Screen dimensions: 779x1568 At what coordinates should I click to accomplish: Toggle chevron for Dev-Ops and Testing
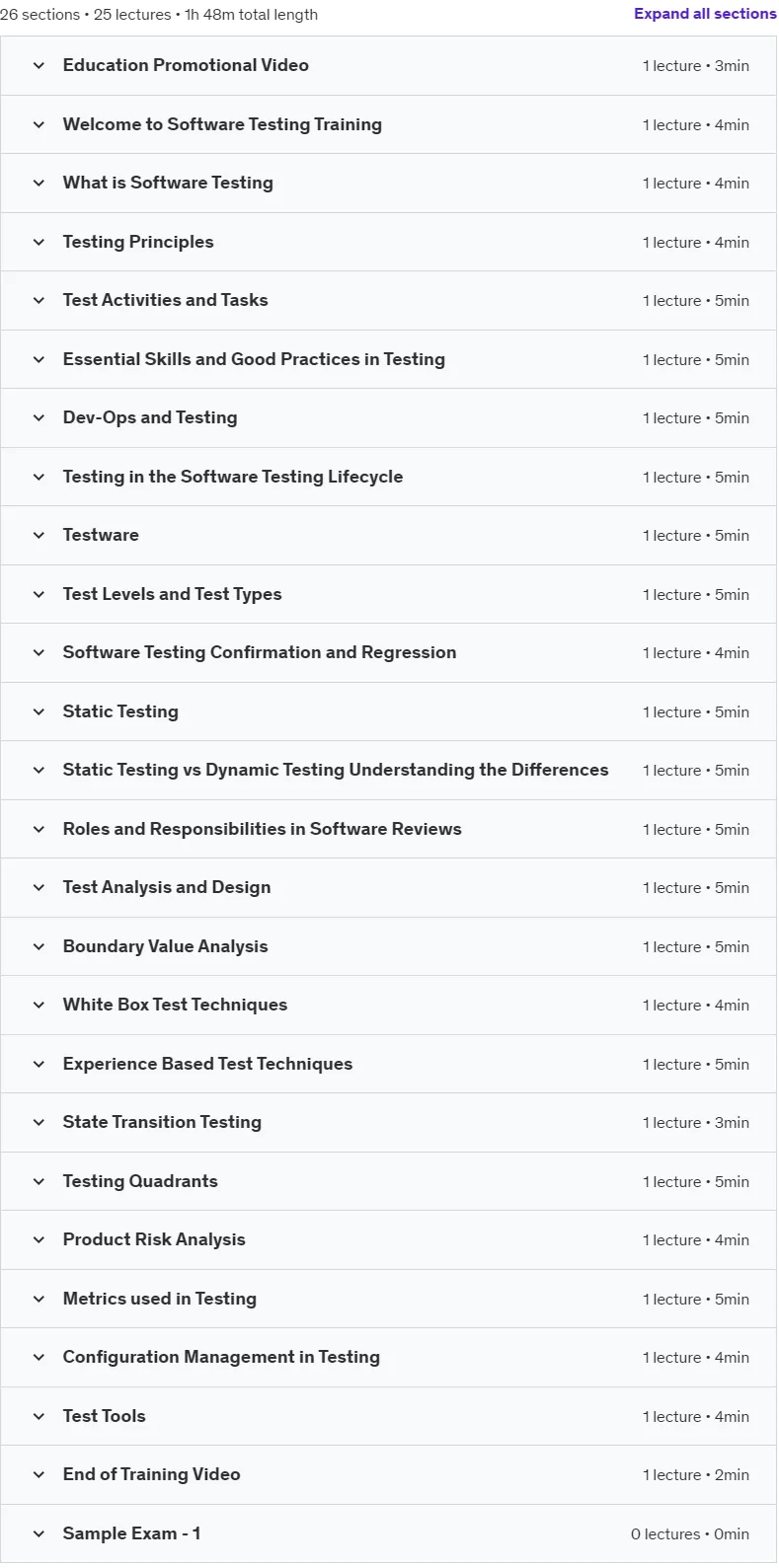pos(39,418)
